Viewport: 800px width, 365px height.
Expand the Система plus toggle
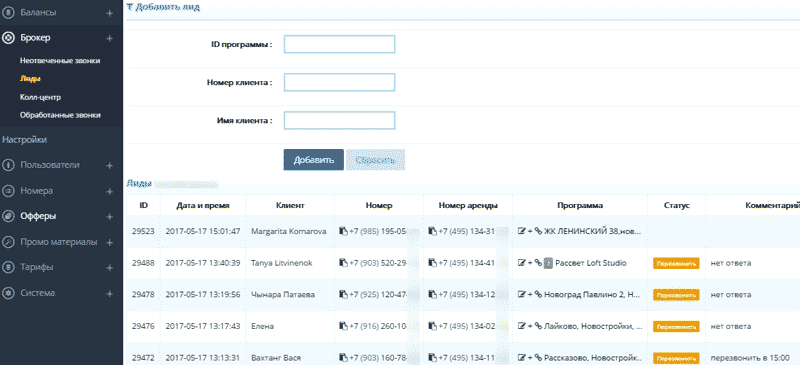pos(109,294)
